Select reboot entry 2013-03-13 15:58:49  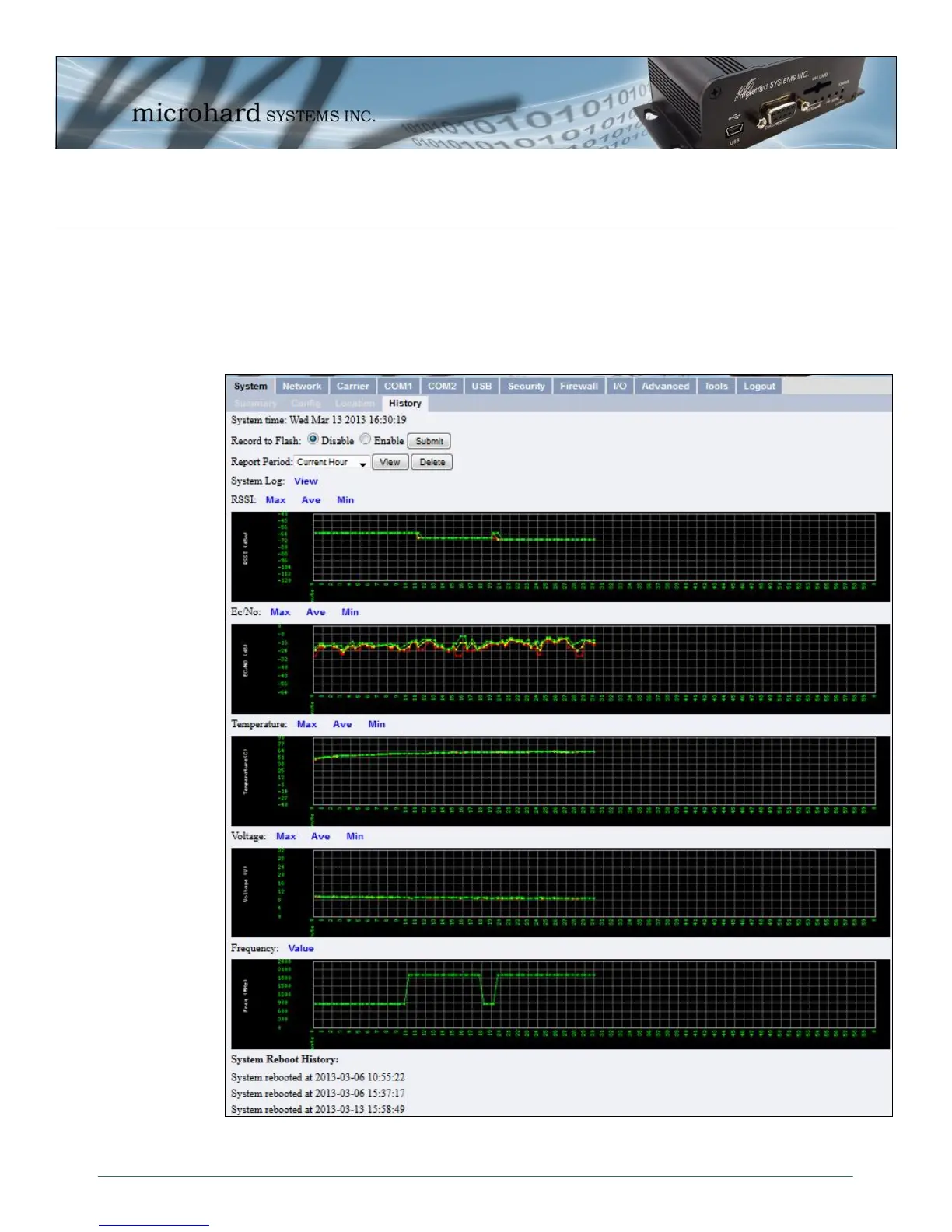click(318, 1110)
